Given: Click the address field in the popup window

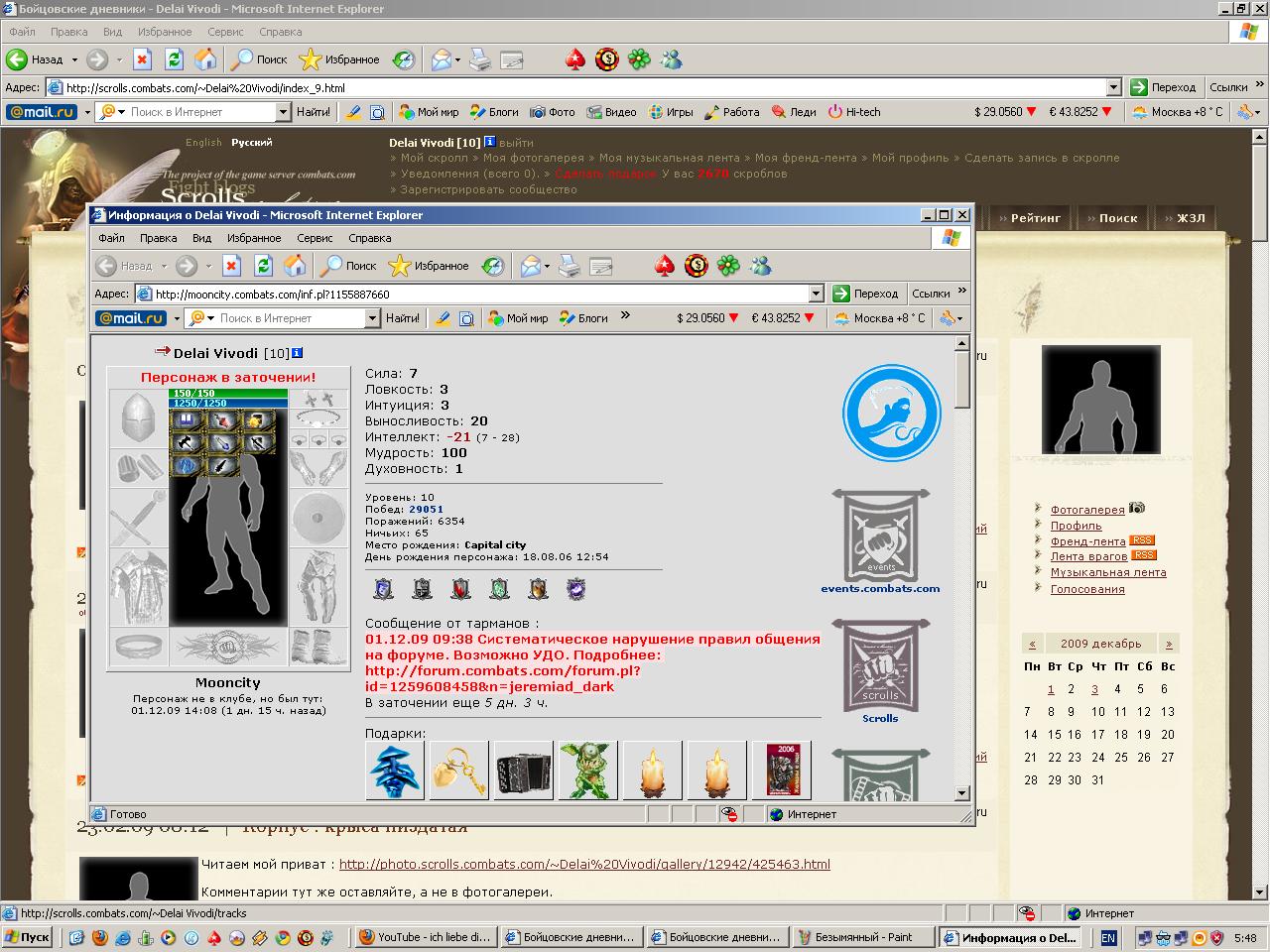Looking at the screenshot, I should coord(479,294).
